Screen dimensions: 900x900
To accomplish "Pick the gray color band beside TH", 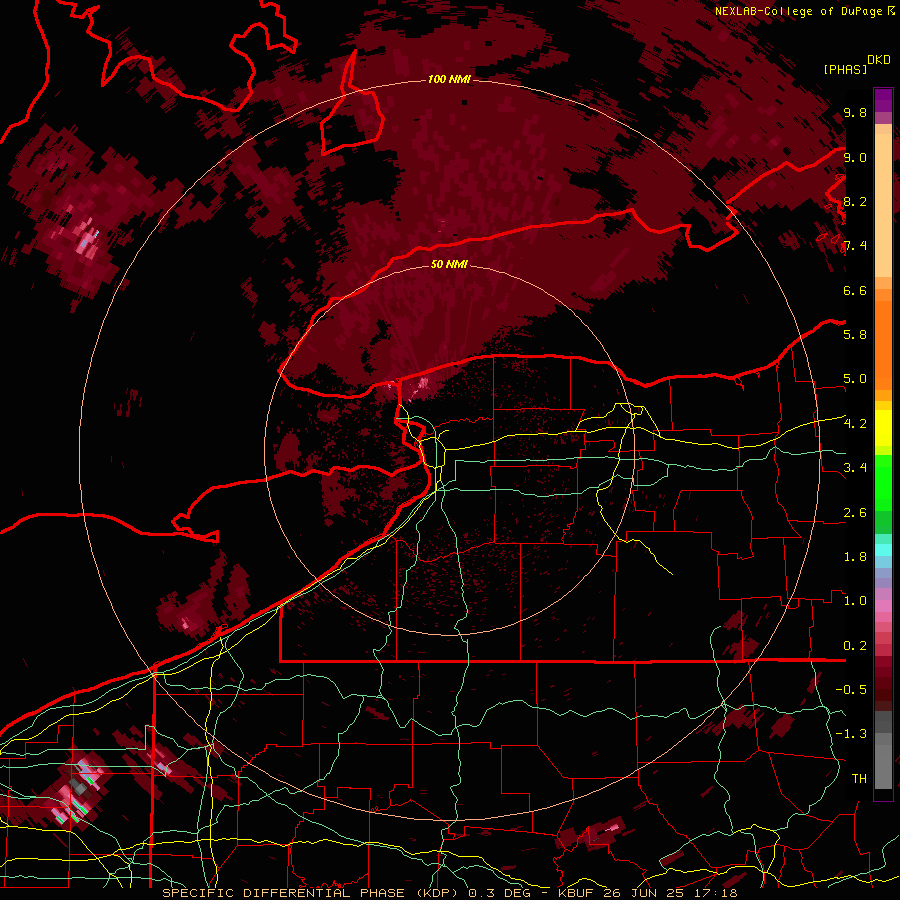I will coord(883,769).
